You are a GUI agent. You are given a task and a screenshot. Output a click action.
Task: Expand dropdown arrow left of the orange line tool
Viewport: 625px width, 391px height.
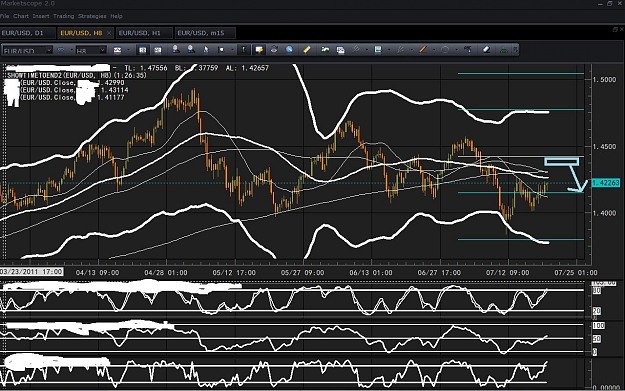point(411,50)
